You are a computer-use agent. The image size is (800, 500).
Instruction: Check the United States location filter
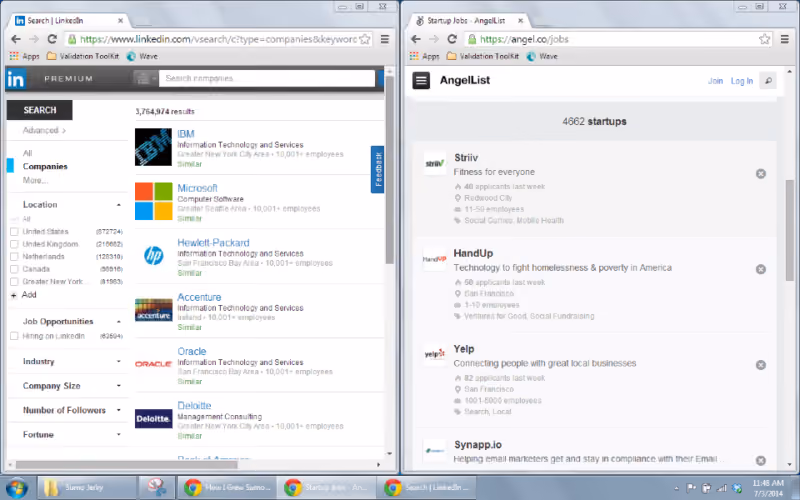click(14, 232)
